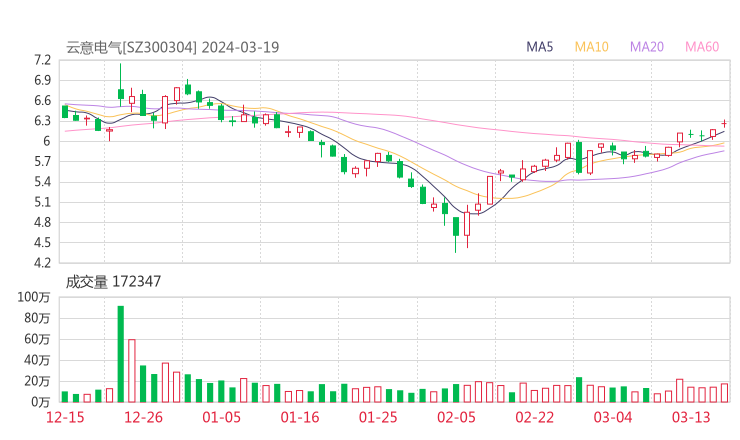Viewport: 740px width, 440px height.
Task: Click the 4.5 price axis label
Action: [42, 243]
